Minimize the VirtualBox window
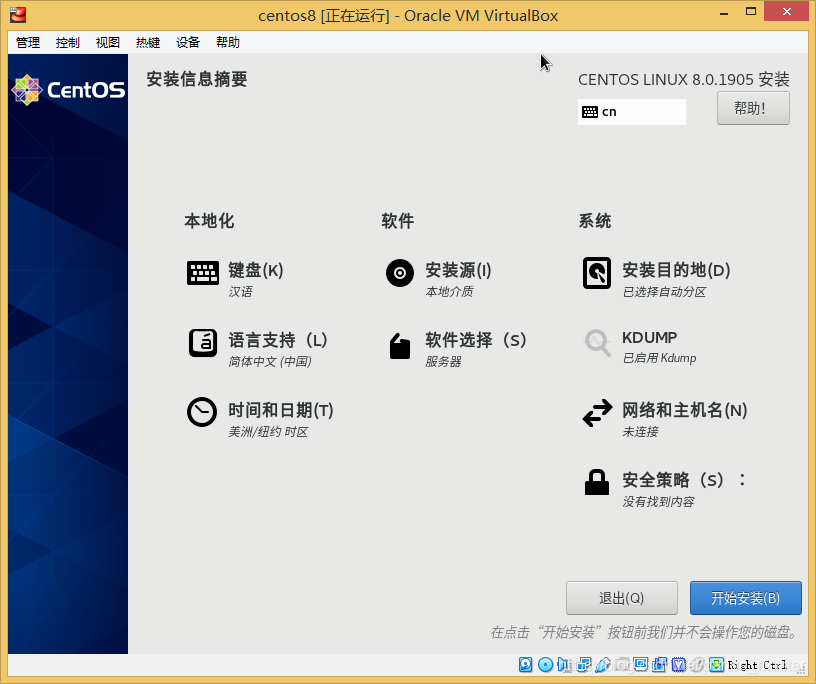The width and height of the screenshot is (816, 684). coord(723,12)
